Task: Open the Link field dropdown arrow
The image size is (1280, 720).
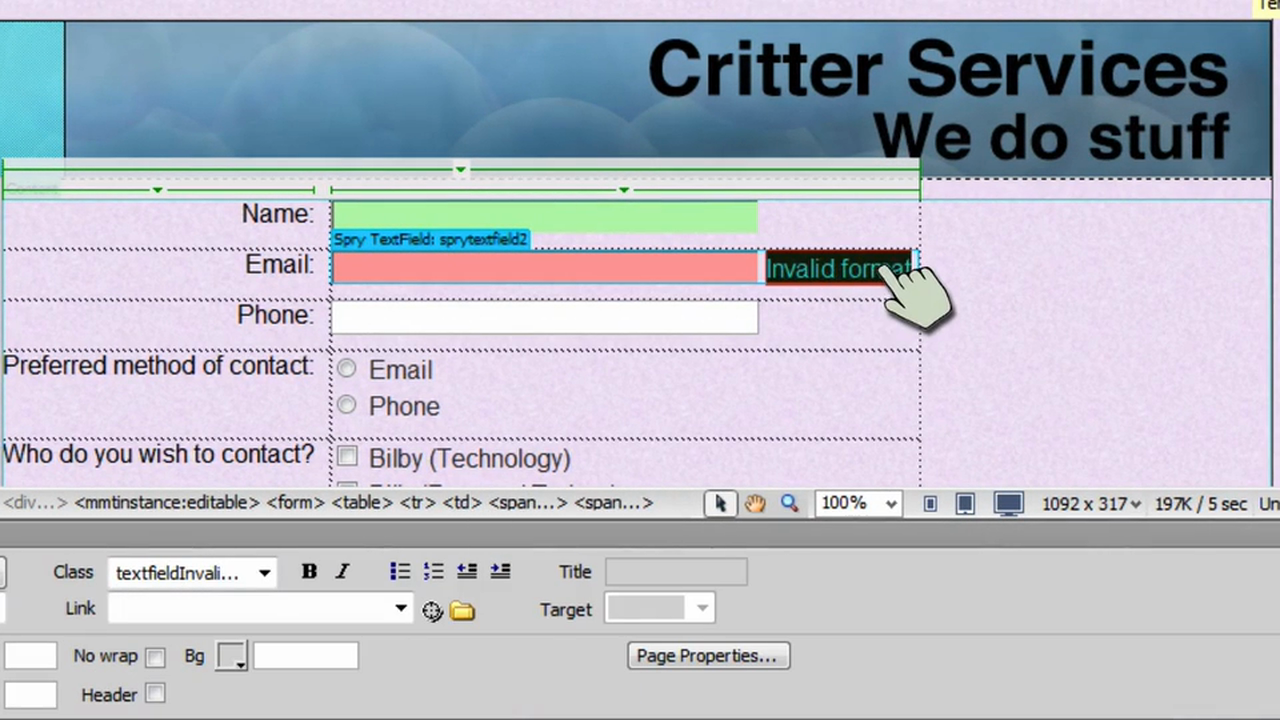Action: [x=401, y=609]
